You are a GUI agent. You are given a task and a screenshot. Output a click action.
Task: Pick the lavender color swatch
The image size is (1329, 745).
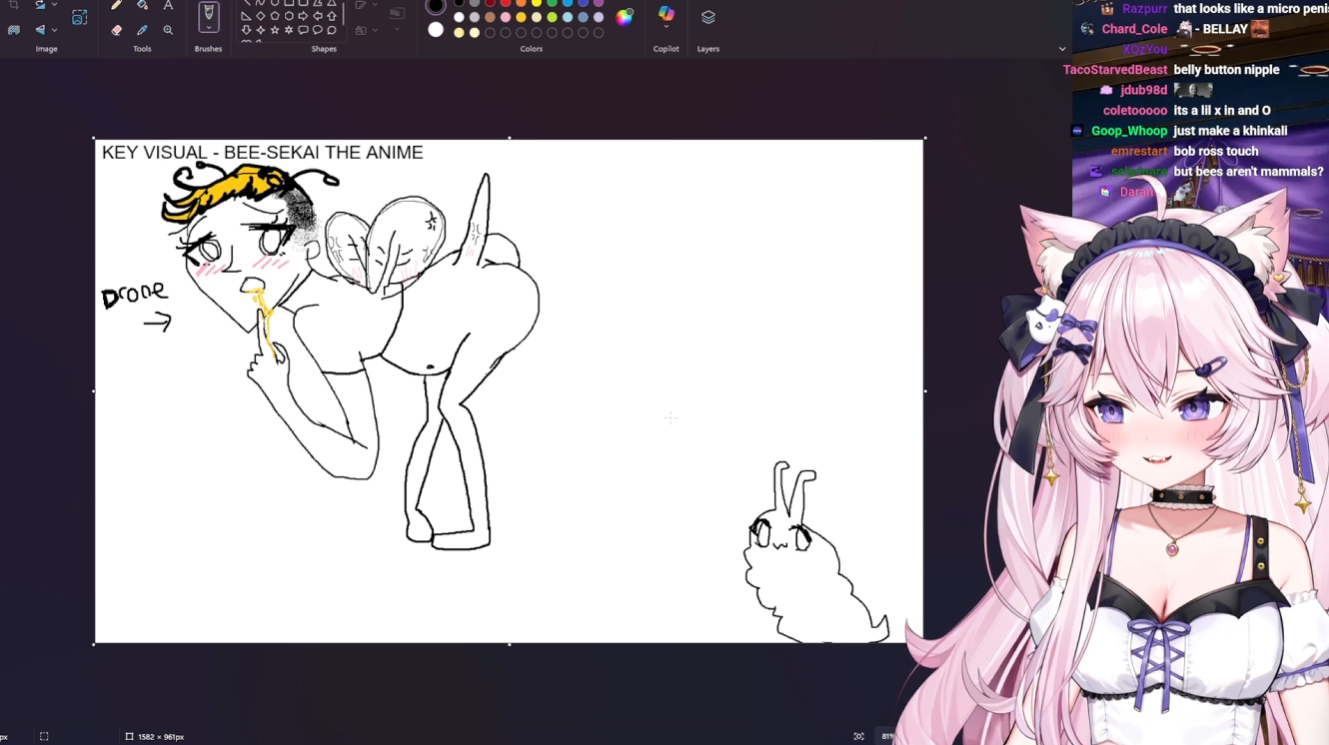[598, 17]
